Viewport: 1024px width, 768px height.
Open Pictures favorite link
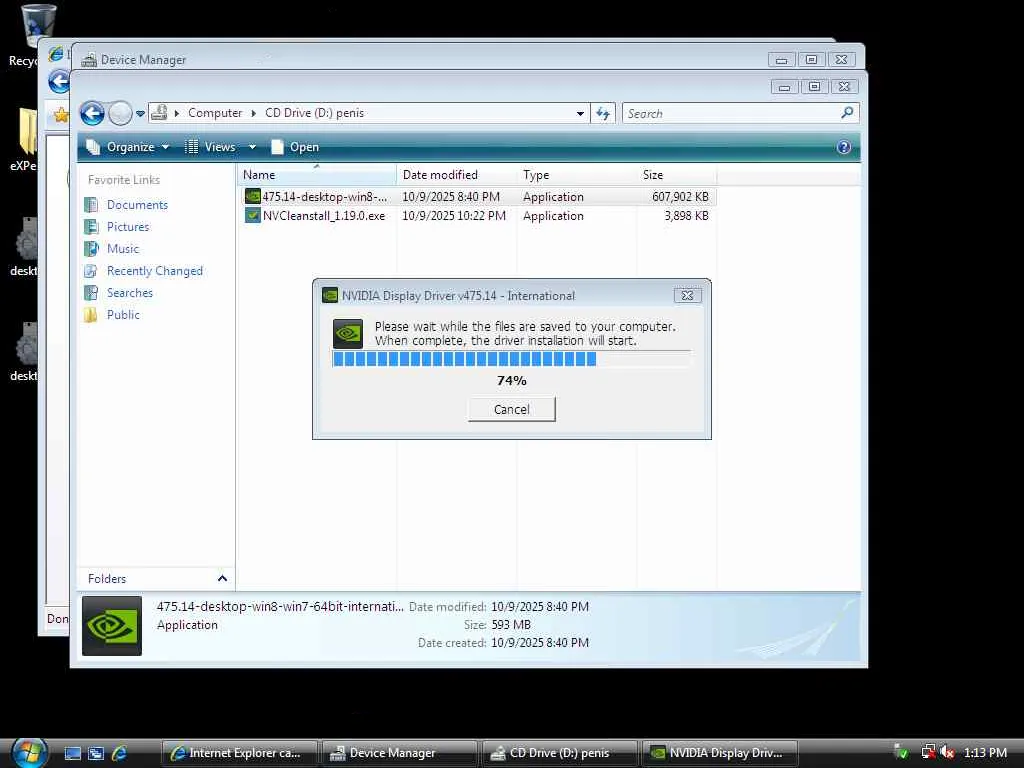coord(128,227)
